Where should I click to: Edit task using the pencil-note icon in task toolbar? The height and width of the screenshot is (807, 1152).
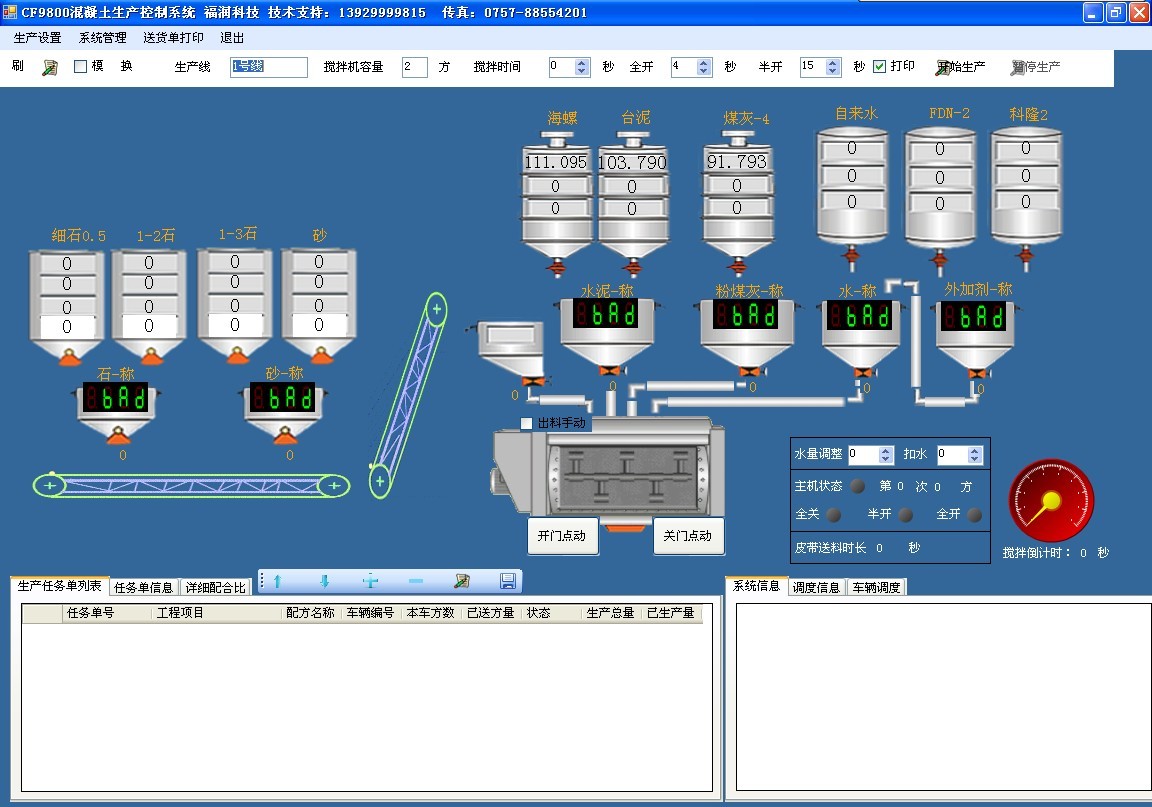(461, 581)
